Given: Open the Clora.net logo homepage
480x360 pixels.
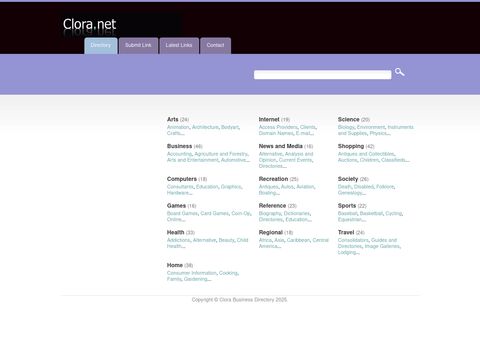Looking at the screenshot, I should pyautogui.click(x=89, y=24).
